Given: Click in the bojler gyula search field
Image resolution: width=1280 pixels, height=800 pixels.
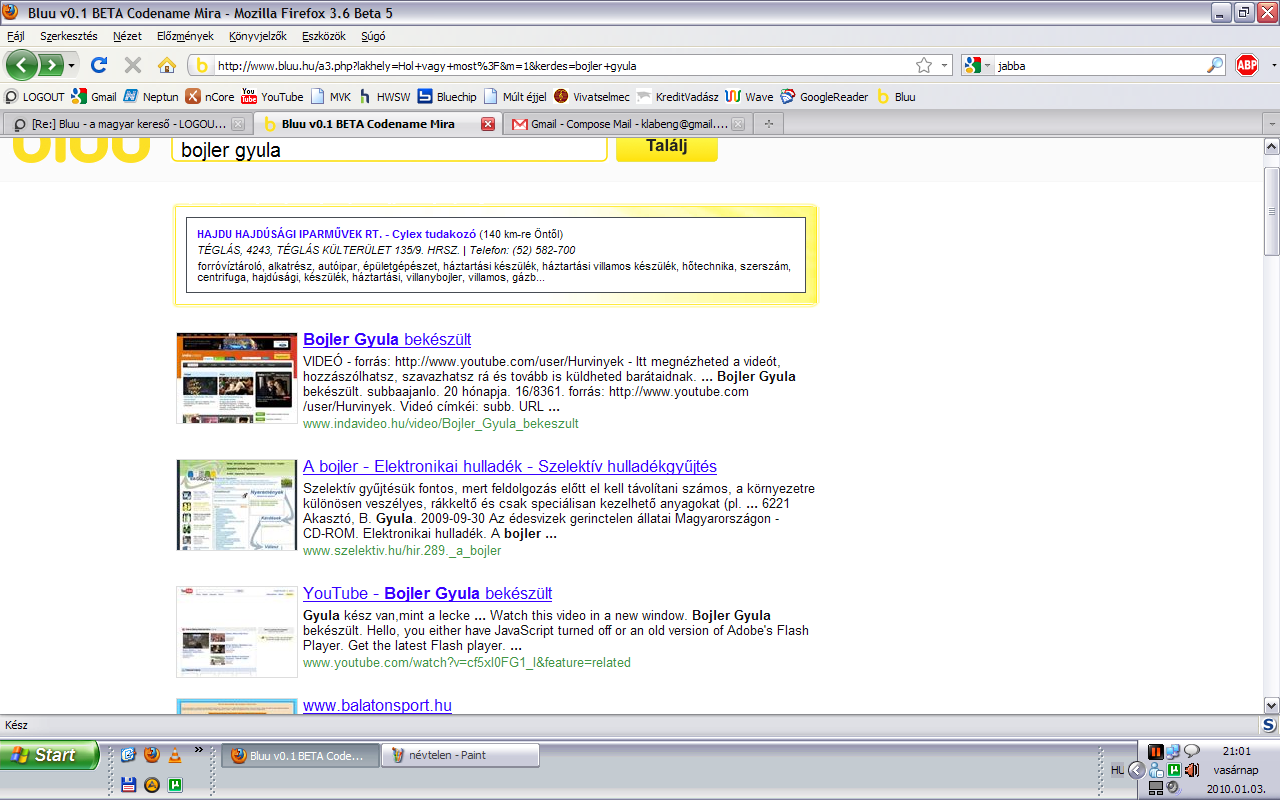Looking at the screenshot, I should click(x=389, y=149).
